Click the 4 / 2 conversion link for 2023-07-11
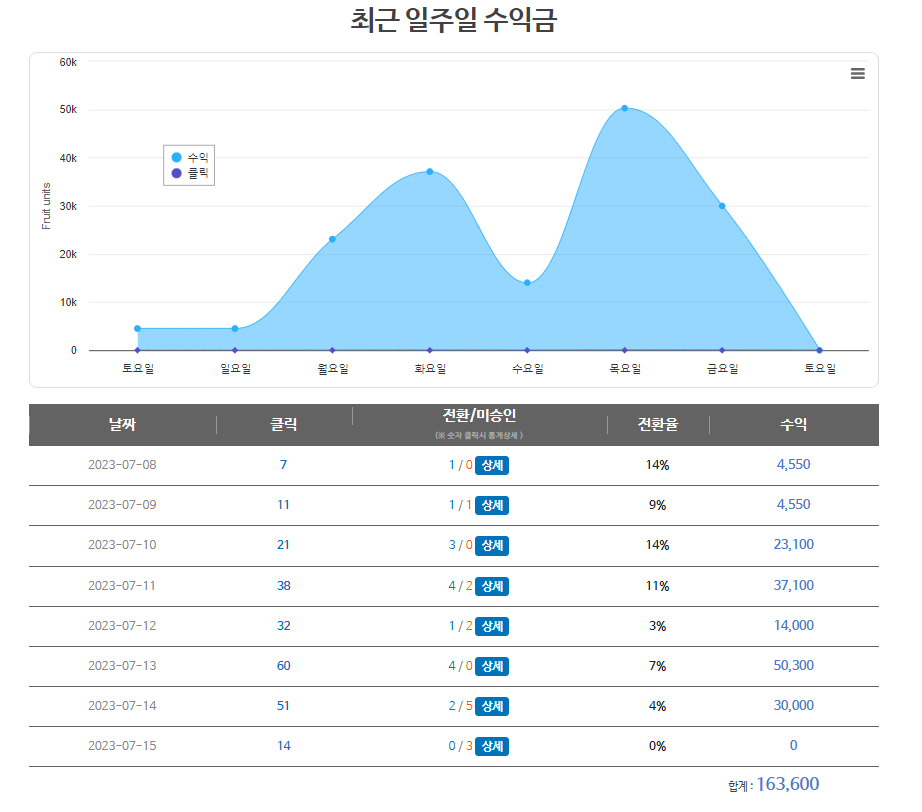 (459, 585)
